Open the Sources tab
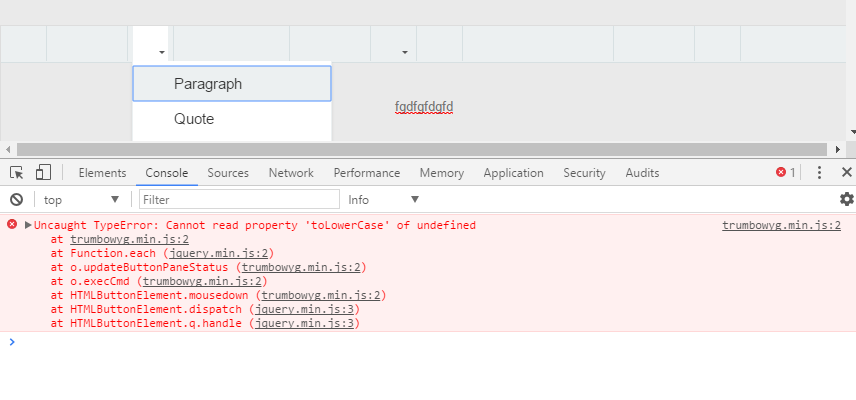The image size is (856, 400). [x=228, y=173]
